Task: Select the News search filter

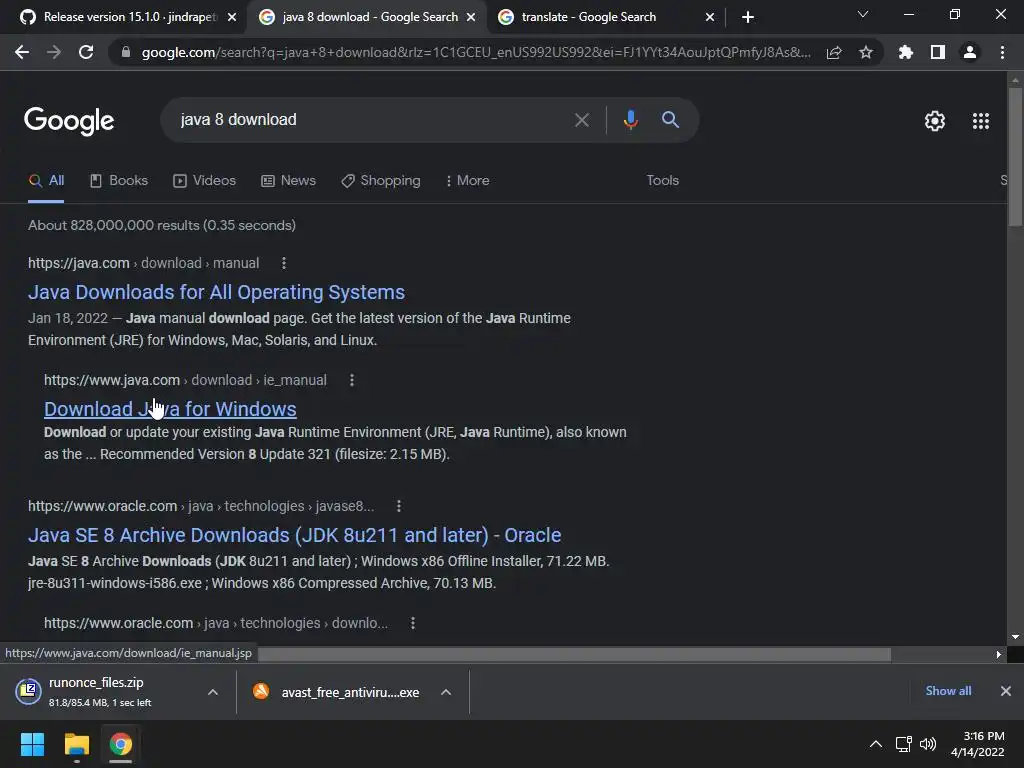Action: (288, 181)
